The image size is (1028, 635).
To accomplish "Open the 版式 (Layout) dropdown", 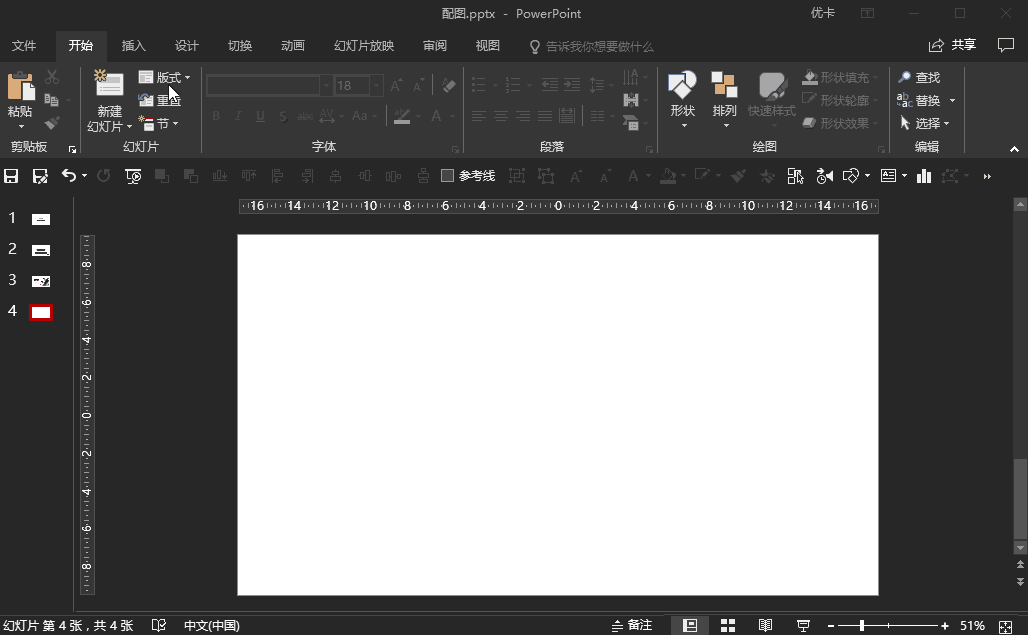I will pos(164,76).
